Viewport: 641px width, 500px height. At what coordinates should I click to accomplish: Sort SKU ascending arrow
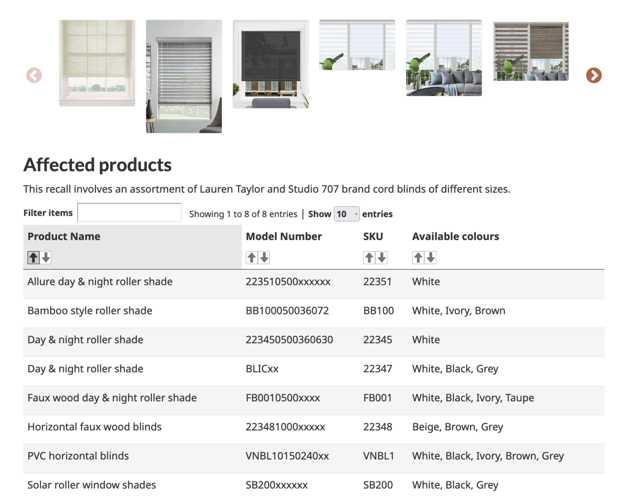(x=369, y=258)
